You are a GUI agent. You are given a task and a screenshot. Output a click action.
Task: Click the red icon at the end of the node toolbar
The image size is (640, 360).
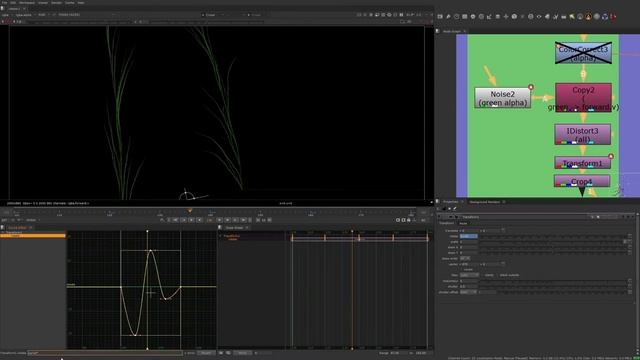point(613,17)
